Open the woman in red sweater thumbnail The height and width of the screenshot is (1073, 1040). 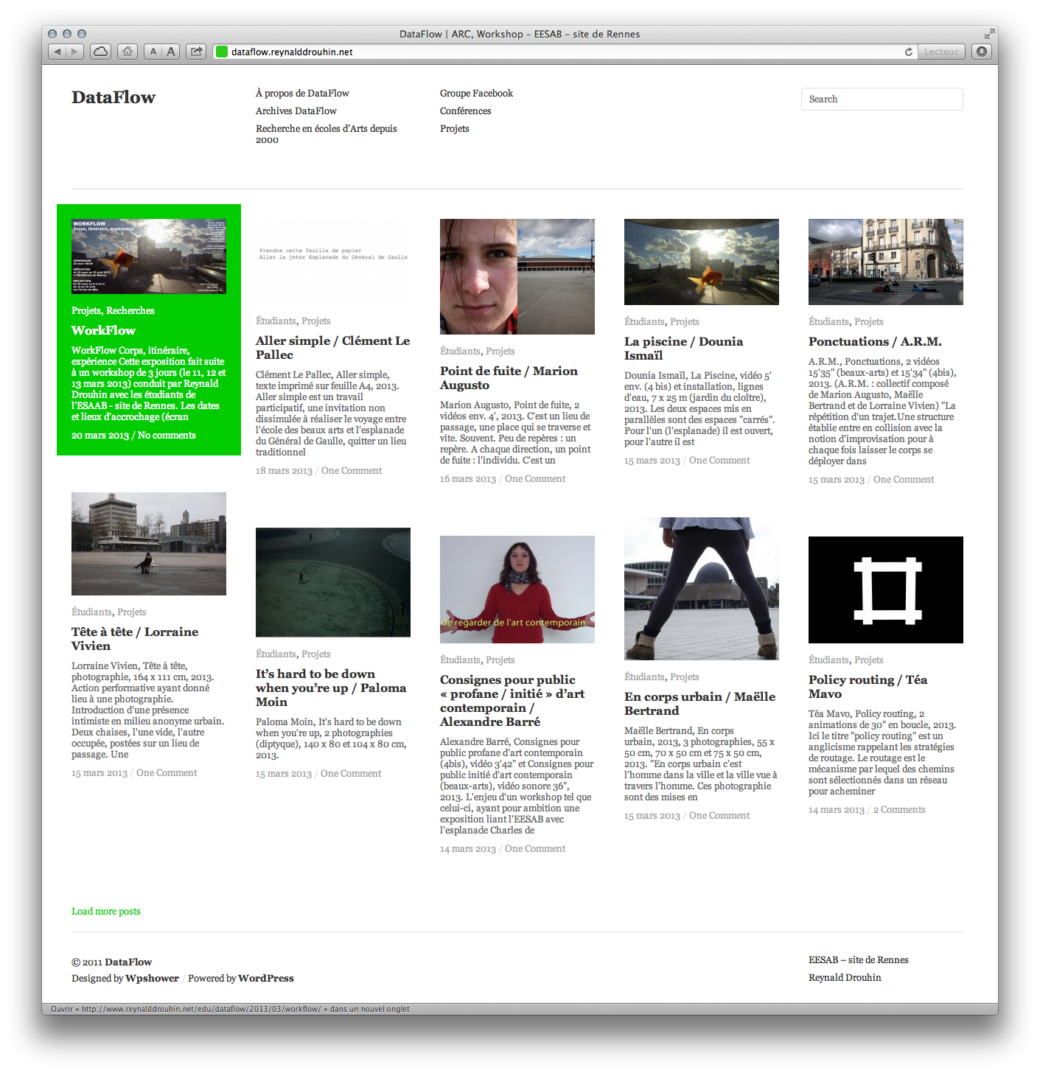tap(517, 589)
